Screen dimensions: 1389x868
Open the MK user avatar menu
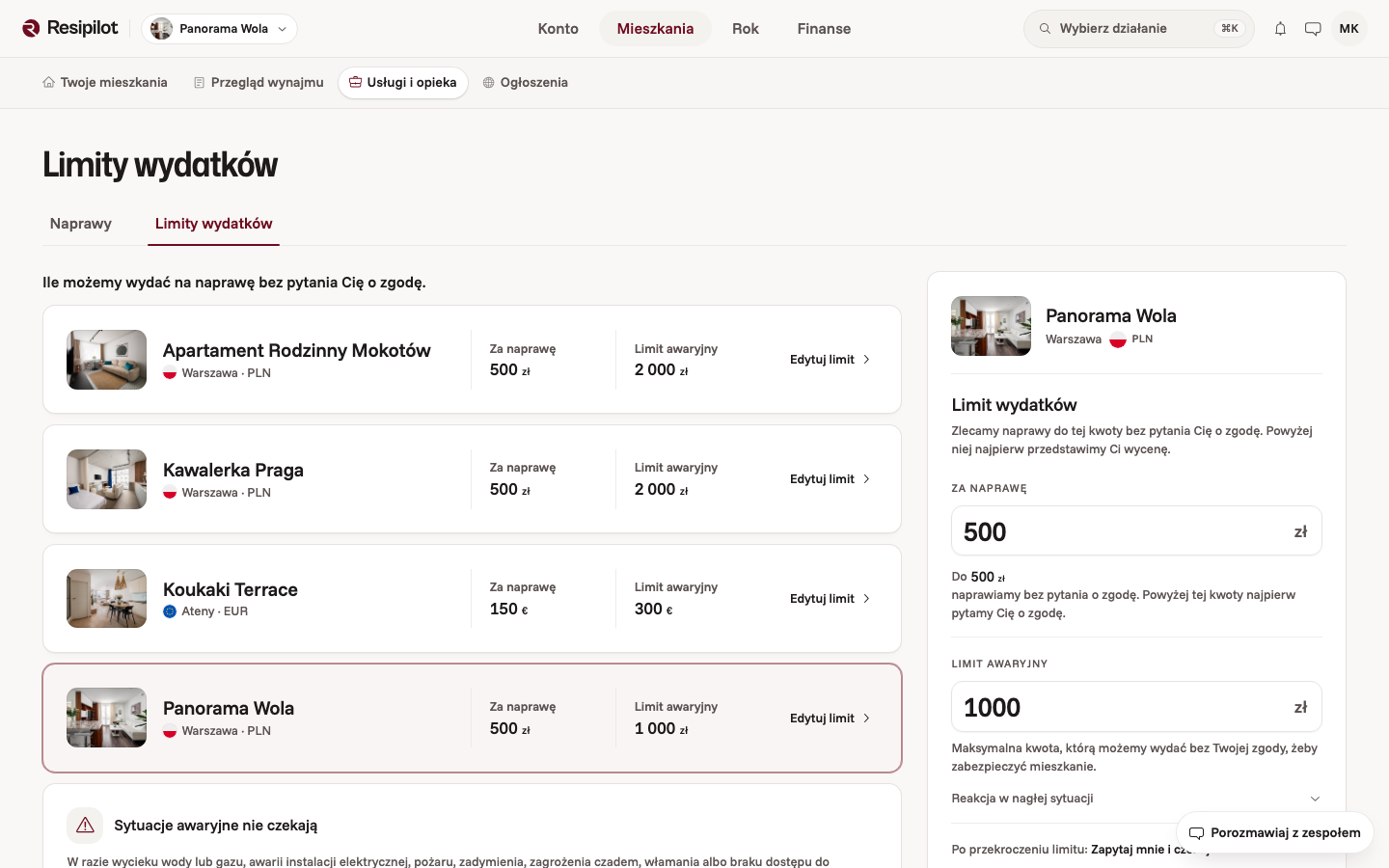(1348, 29)
